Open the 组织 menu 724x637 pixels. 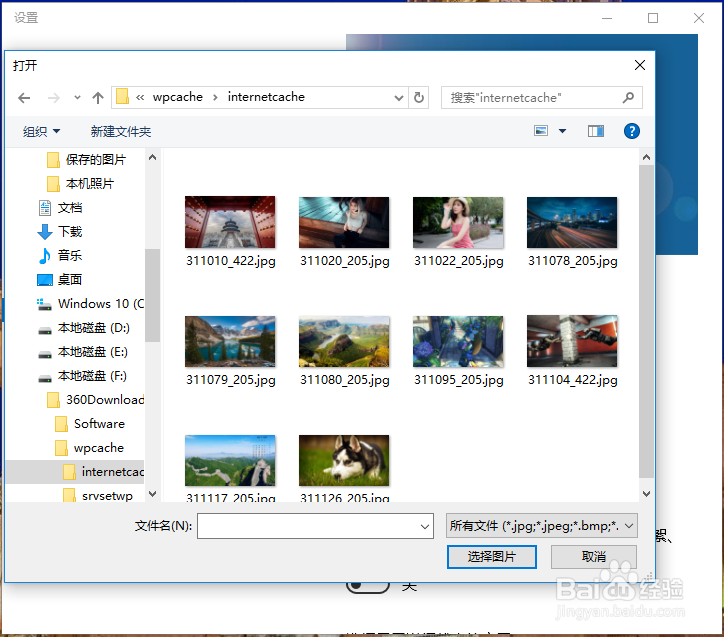(42, 132)
